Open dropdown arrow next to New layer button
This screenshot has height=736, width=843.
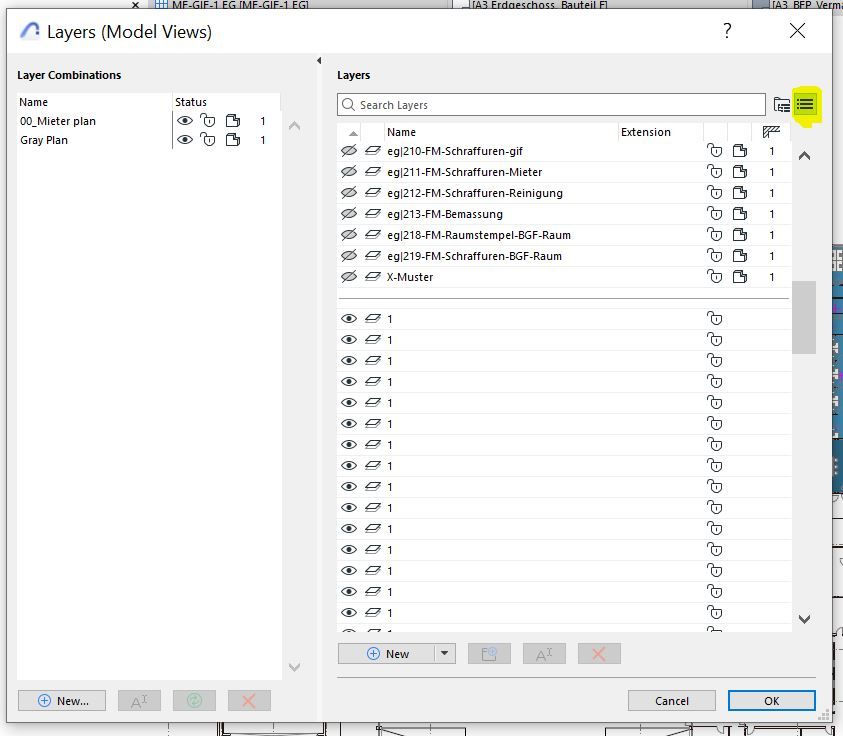445,654
